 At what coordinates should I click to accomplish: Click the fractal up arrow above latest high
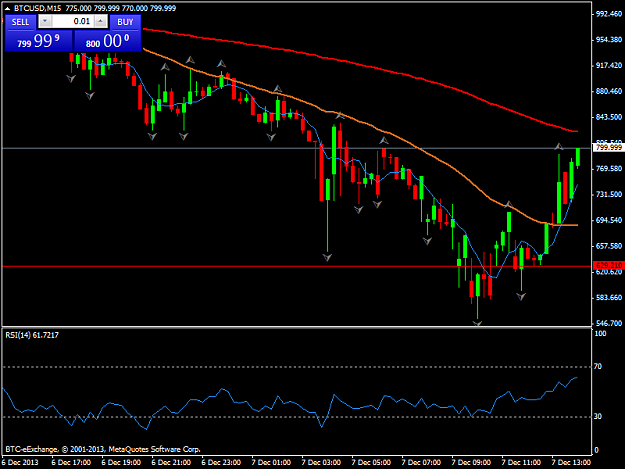(x=559, y=146)
